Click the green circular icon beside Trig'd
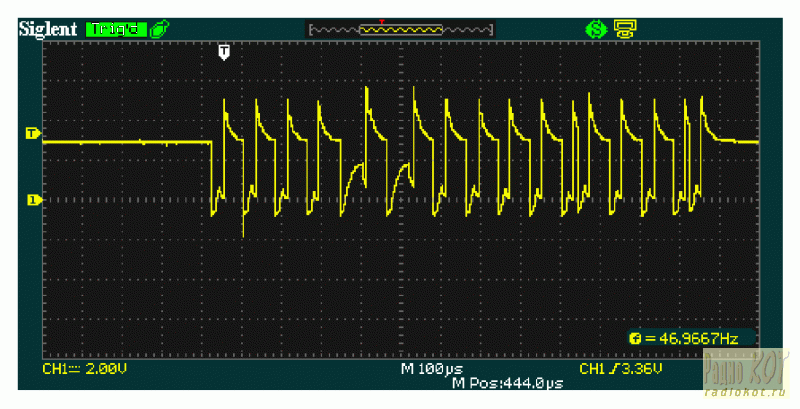This screenshot has height=409, width=800. (x=158, y=29)
